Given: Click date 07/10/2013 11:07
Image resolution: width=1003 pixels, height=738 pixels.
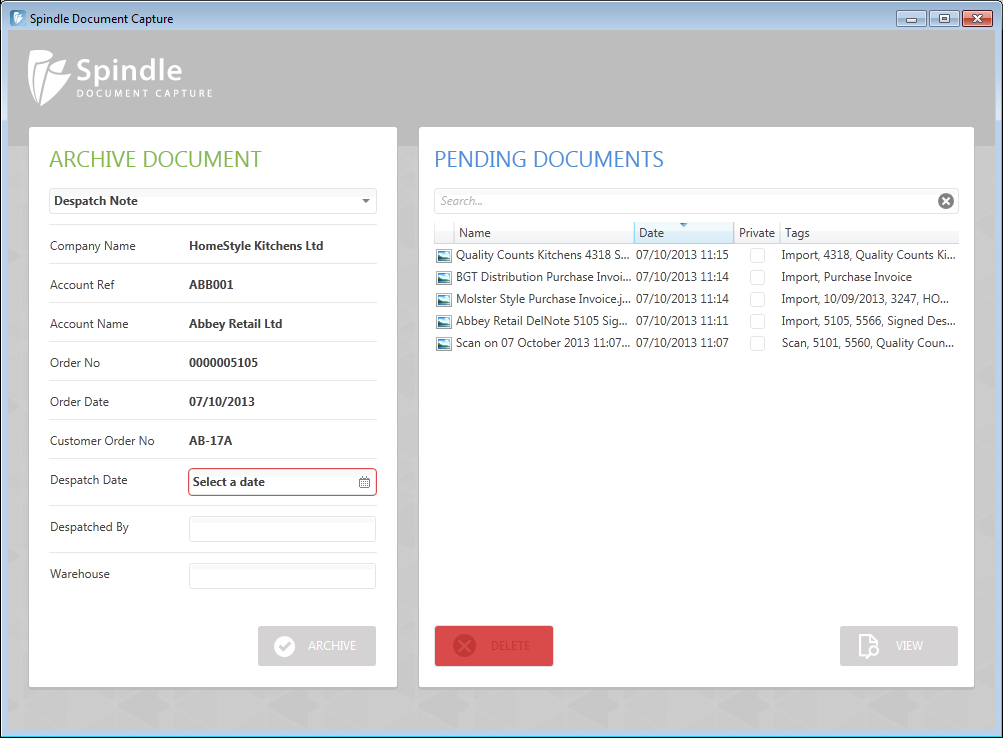Looking at the screenshot, I should coord(682,343).
